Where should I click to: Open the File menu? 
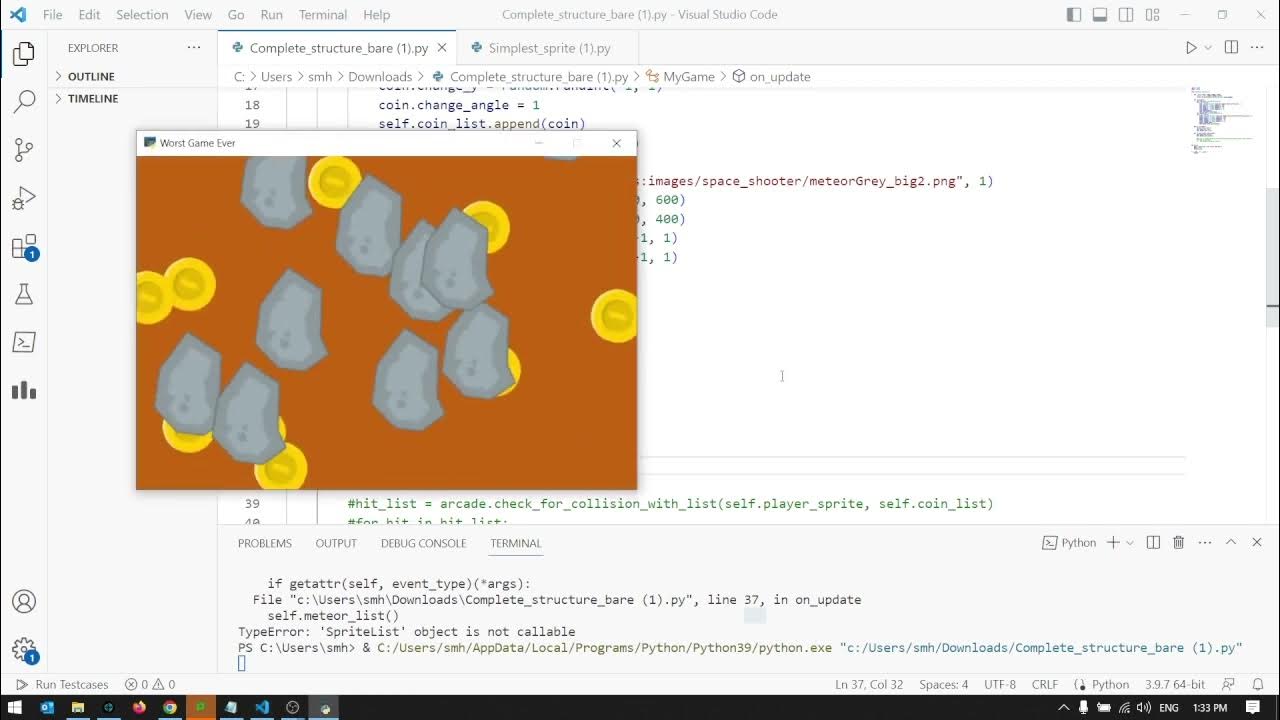tap(53, 15)
